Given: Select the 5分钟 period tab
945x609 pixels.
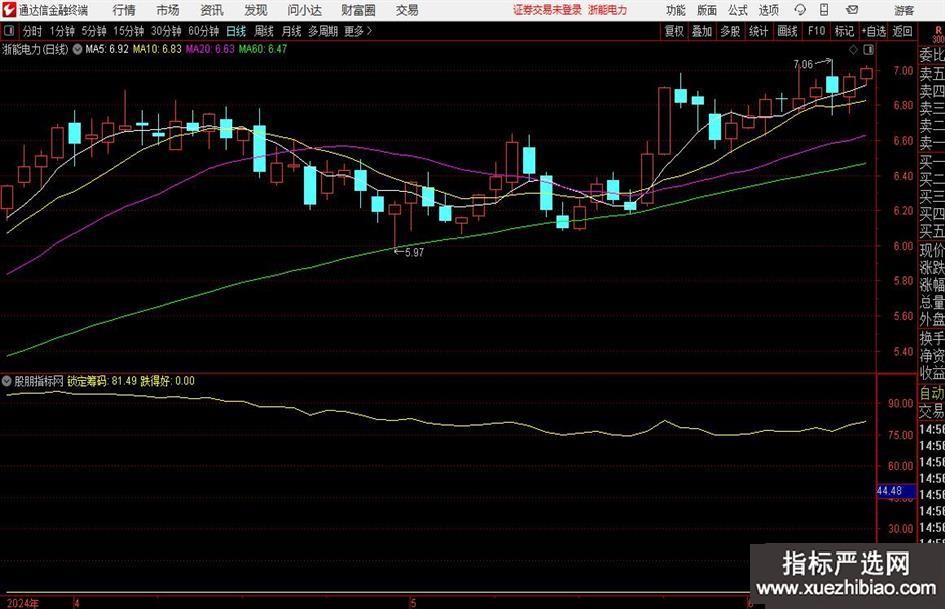Looking at the screenshot, I should click(94, 31).
